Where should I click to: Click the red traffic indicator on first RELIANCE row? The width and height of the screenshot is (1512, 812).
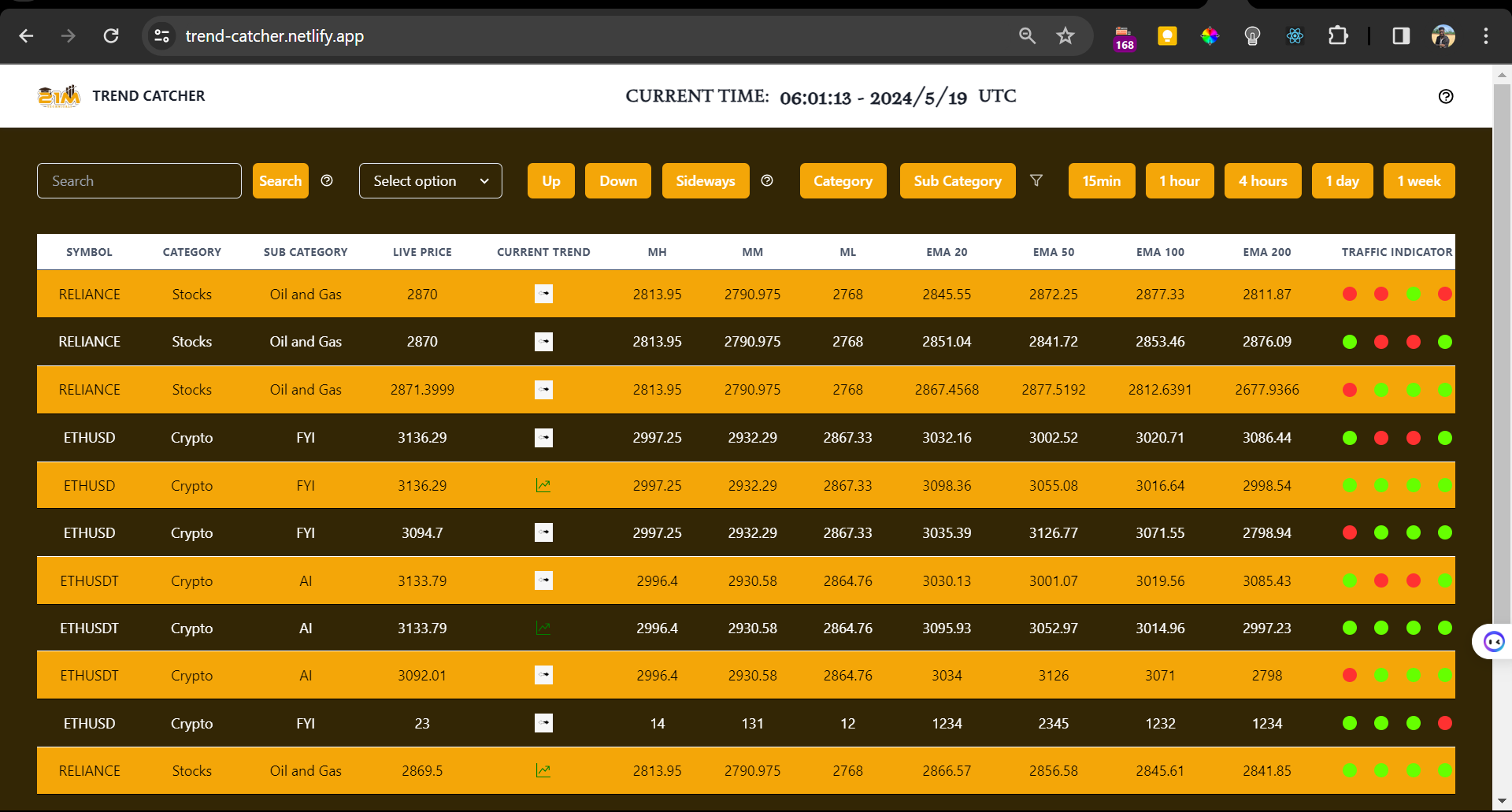click(x=1350, y=294)
